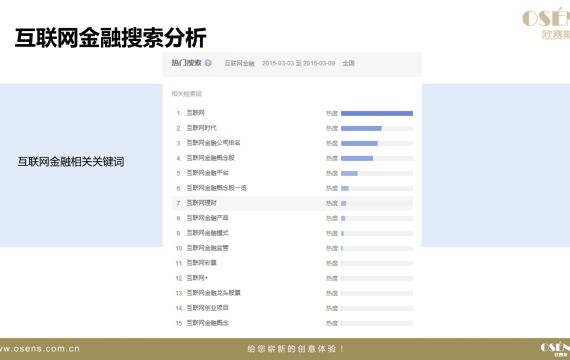The height and width of the screenshot is (360, 570).
Task: Open the 互联网金融平台 keyword
Action: click(x=208, y=173)
